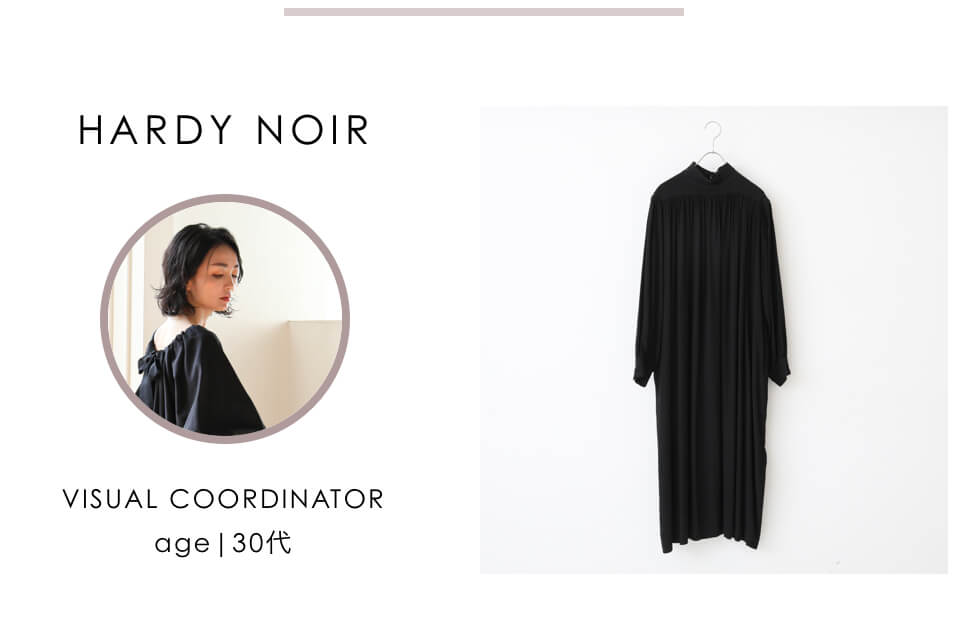Click the word COORDINATOR below the portrait
Viewport: 972px width, 620px height.
[x=276, y=498]
